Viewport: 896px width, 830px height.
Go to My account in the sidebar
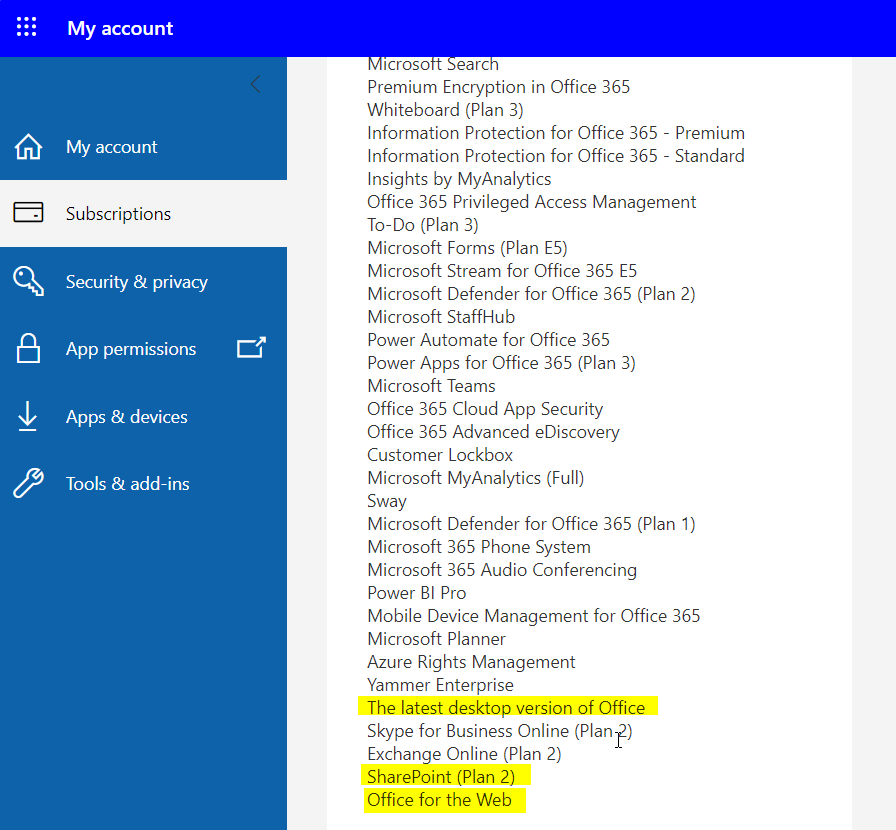click(143, 147)
